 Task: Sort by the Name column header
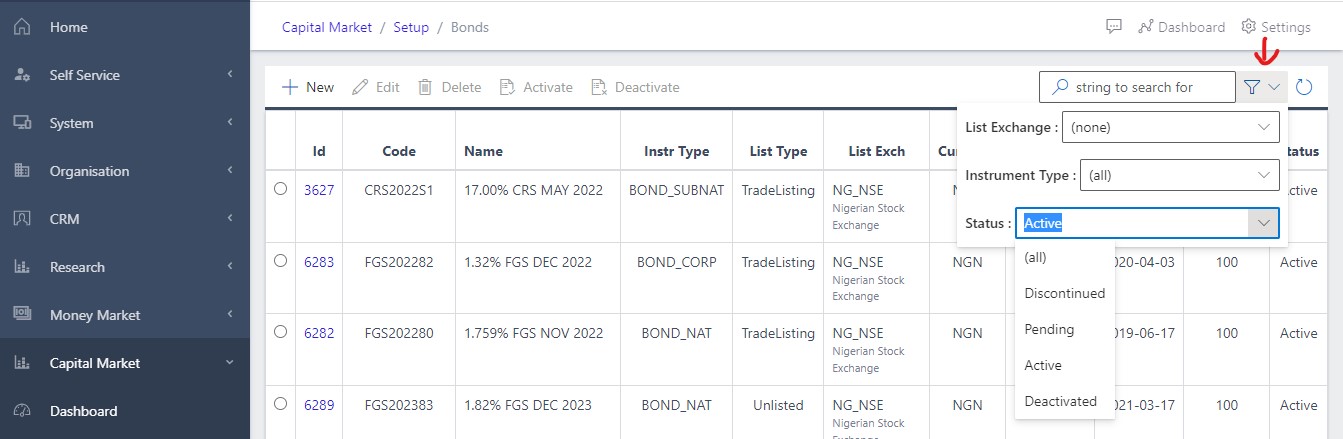click(x=484, y=151)
